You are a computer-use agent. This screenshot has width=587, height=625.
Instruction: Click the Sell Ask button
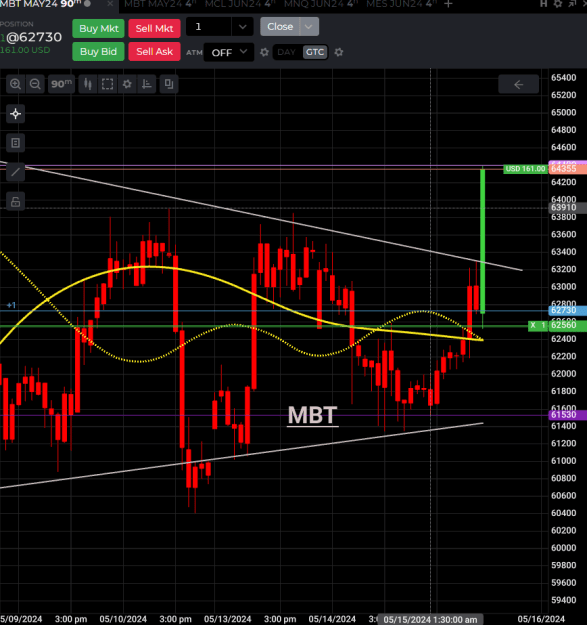(155, 52)
